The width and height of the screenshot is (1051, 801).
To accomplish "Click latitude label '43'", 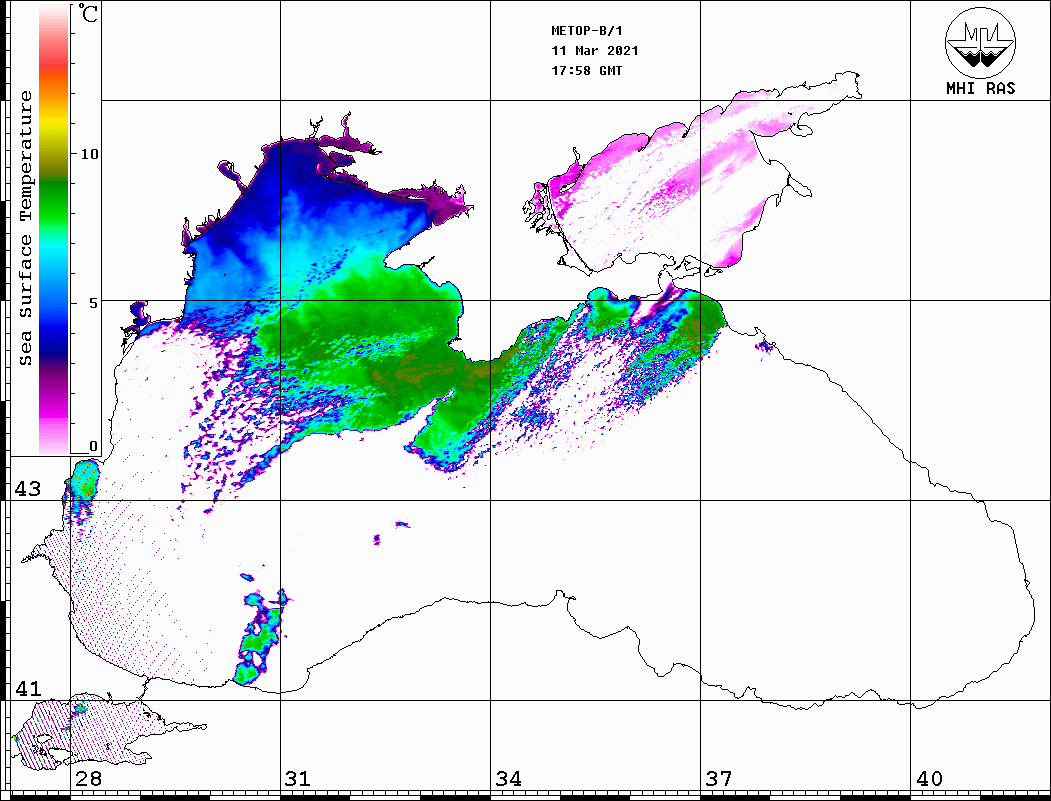I will [x=28, y=489].
